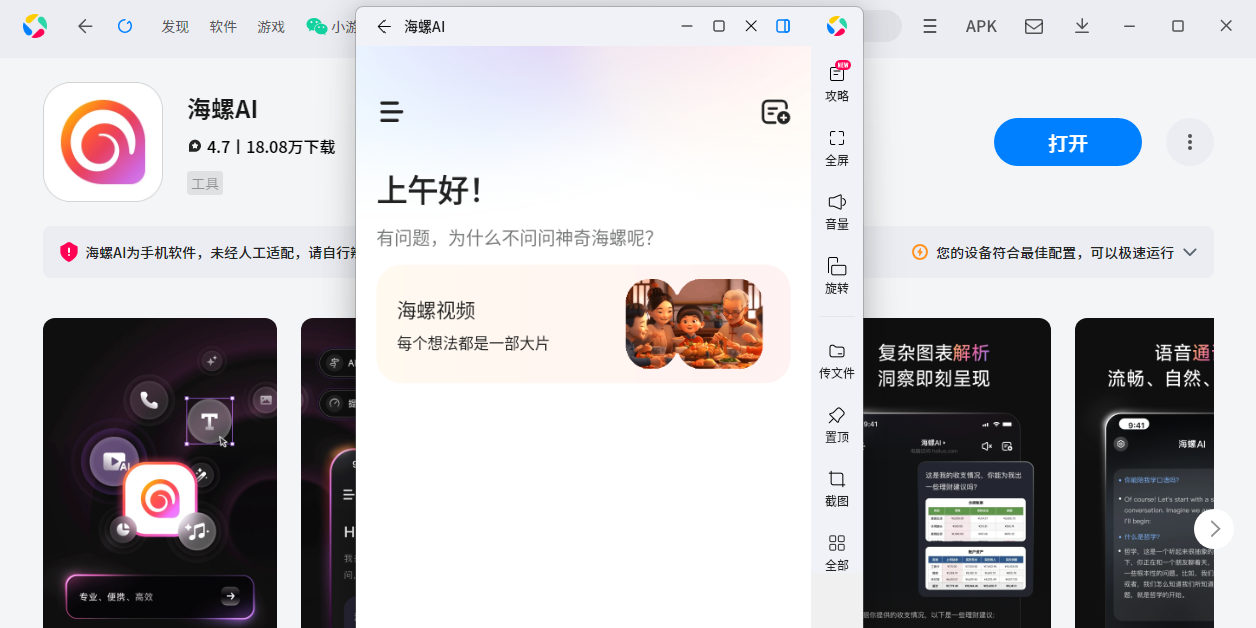Toggle the sidebar panel icon in 海螺AI title bar
1256x628 pixels.
[x=783, y=26]
